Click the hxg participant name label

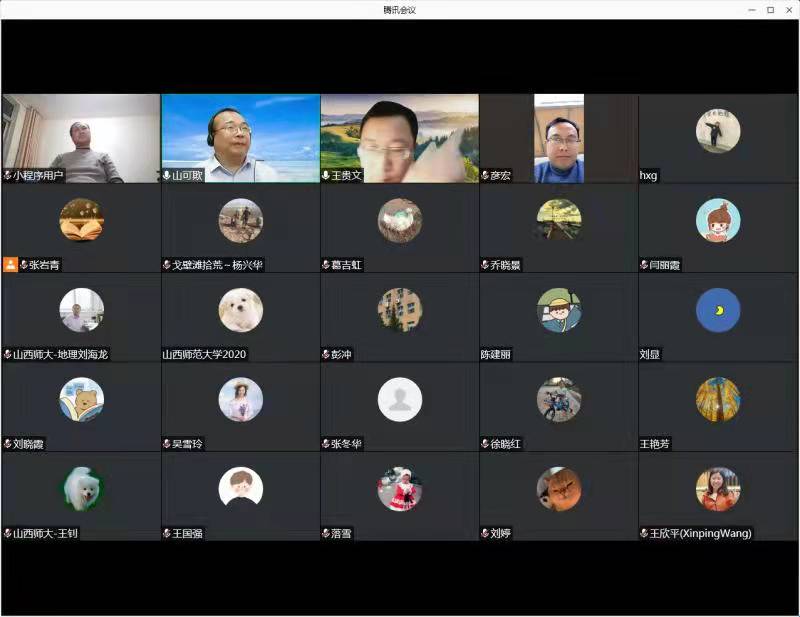pos(649,175)
